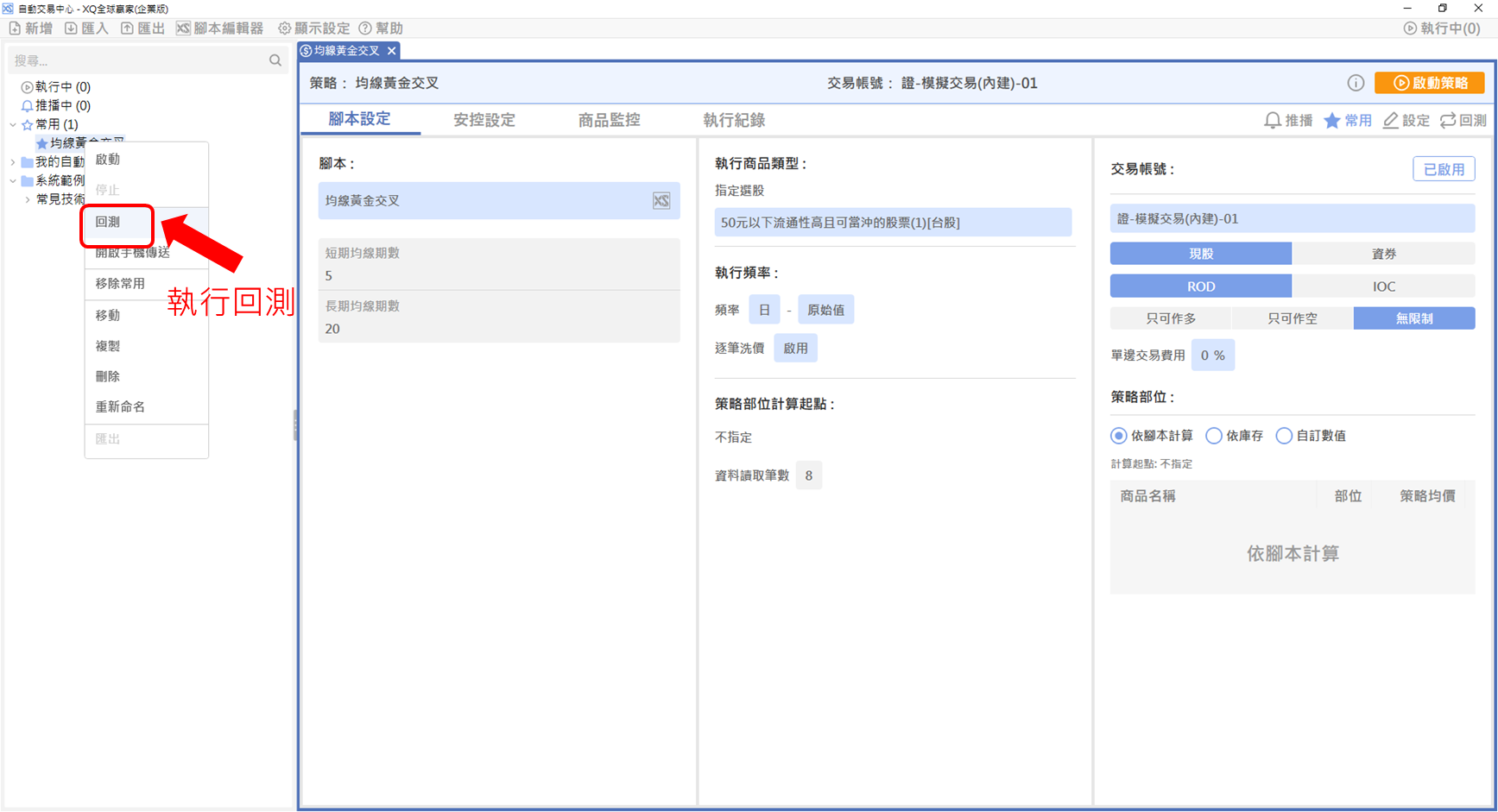The width and height of the screenshot is (1498, 812).
Task: Click the 回測 loop icon at top right
Action: (x=1448, y=121)
